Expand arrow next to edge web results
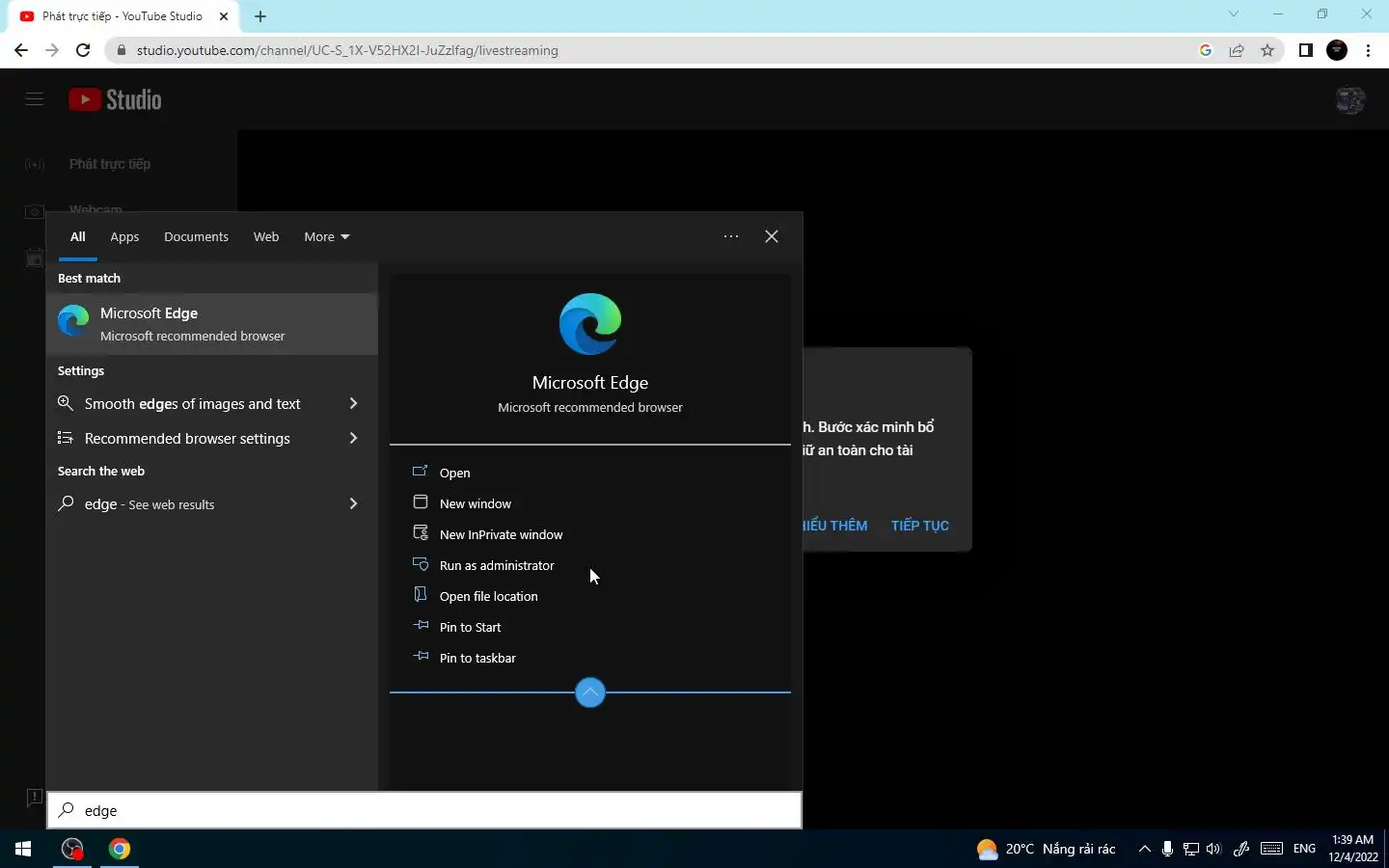 353,503
